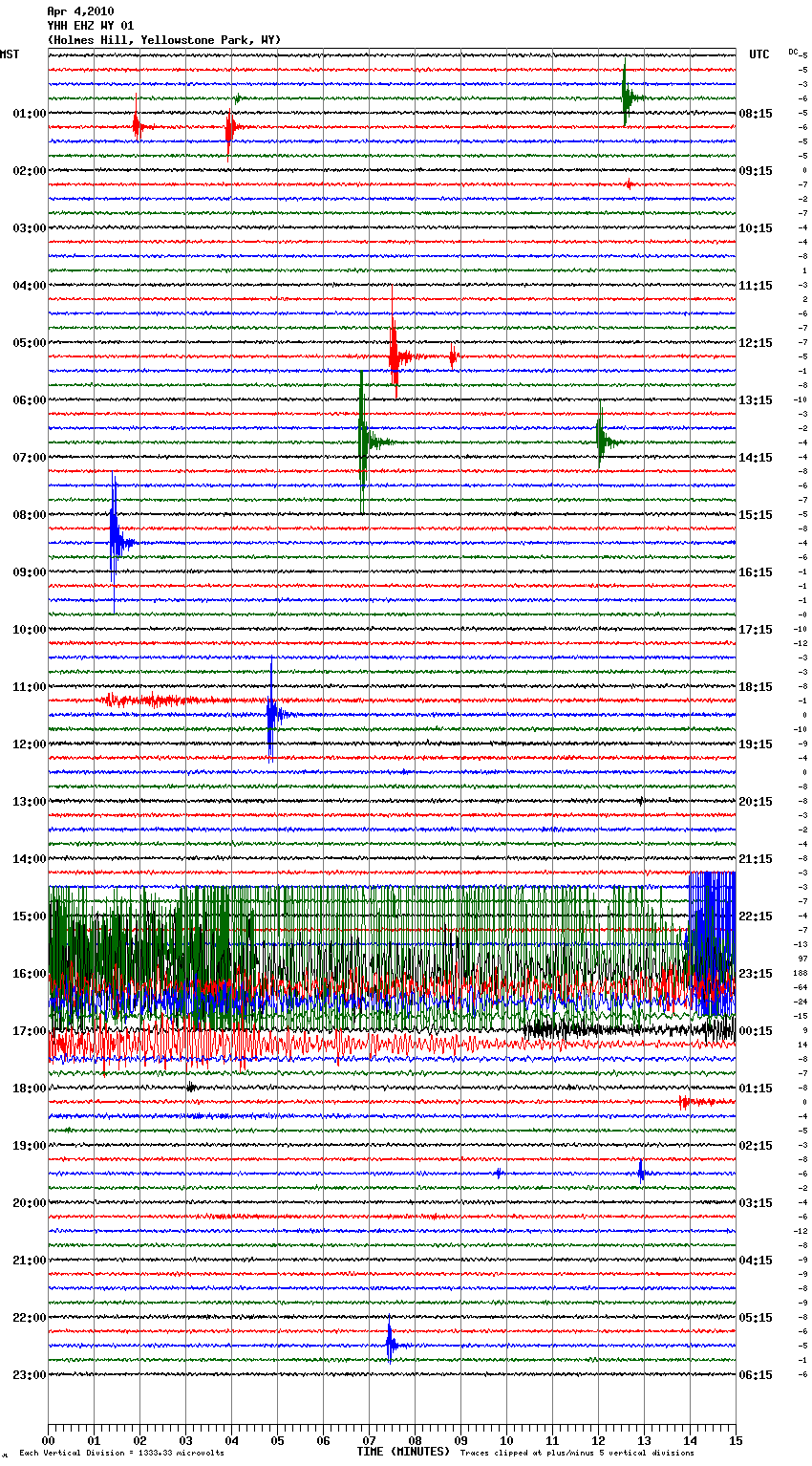This screenshot has width=812, height=1466.
Task: Click the "22:15" UTC time label
Action: point(756,916)
